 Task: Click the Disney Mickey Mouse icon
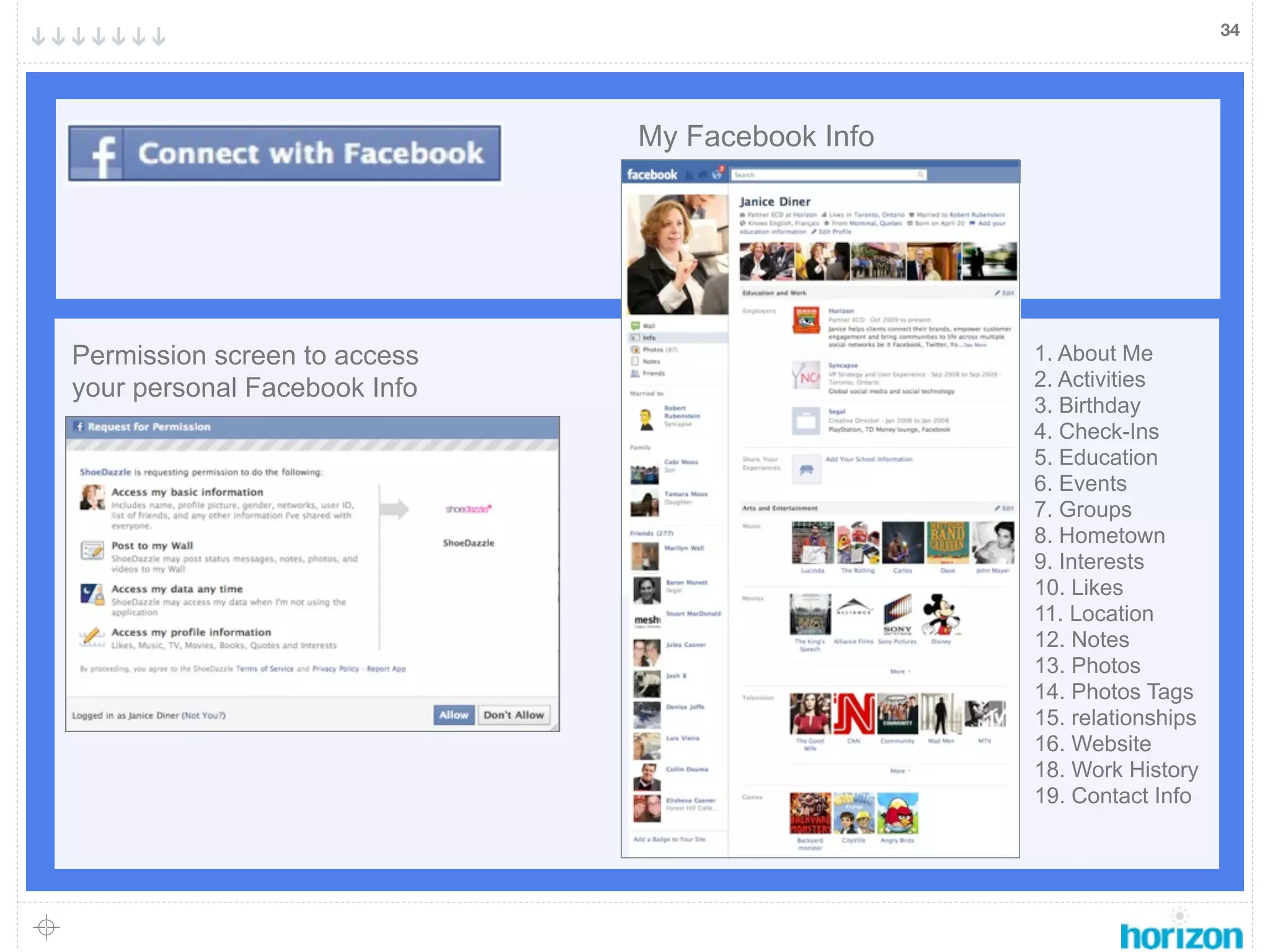click(941, 614)
